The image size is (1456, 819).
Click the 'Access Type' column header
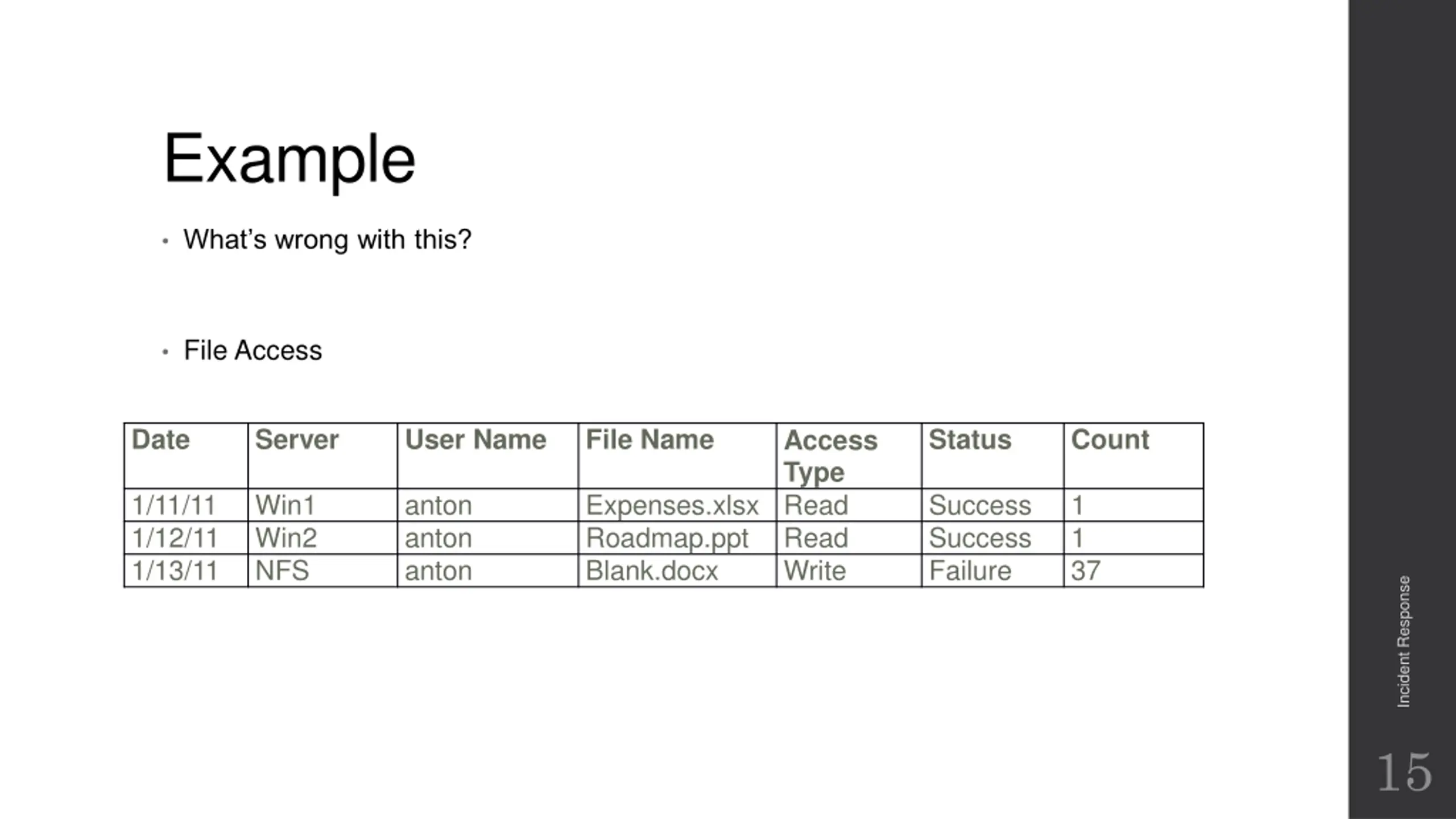pyautogui.click(x=849, y=456)
